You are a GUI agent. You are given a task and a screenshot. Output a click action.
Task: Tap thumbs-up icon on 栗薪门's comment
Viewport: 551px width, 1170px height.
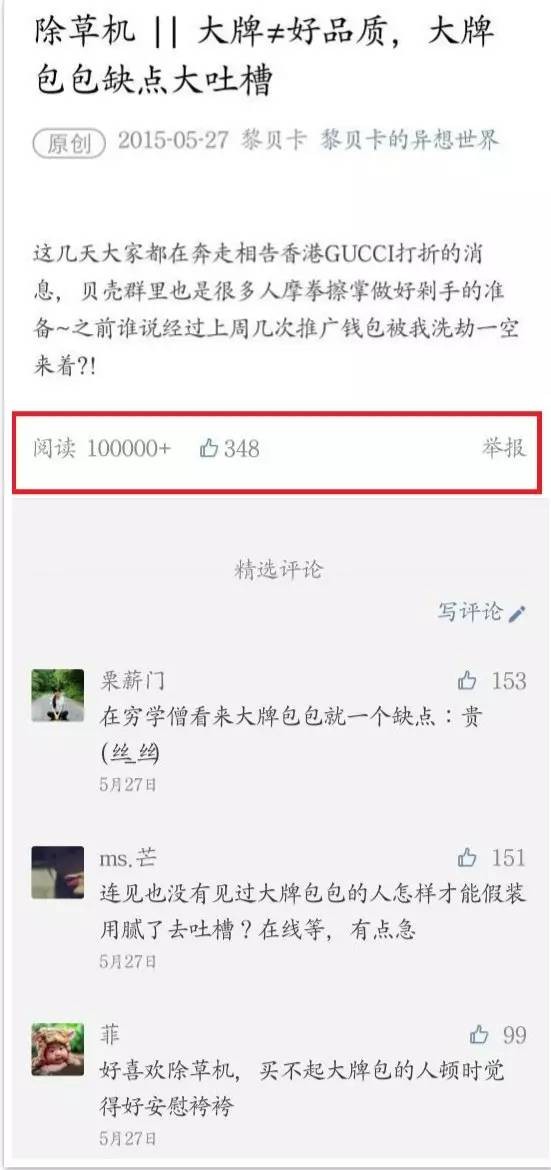[467, 681]
